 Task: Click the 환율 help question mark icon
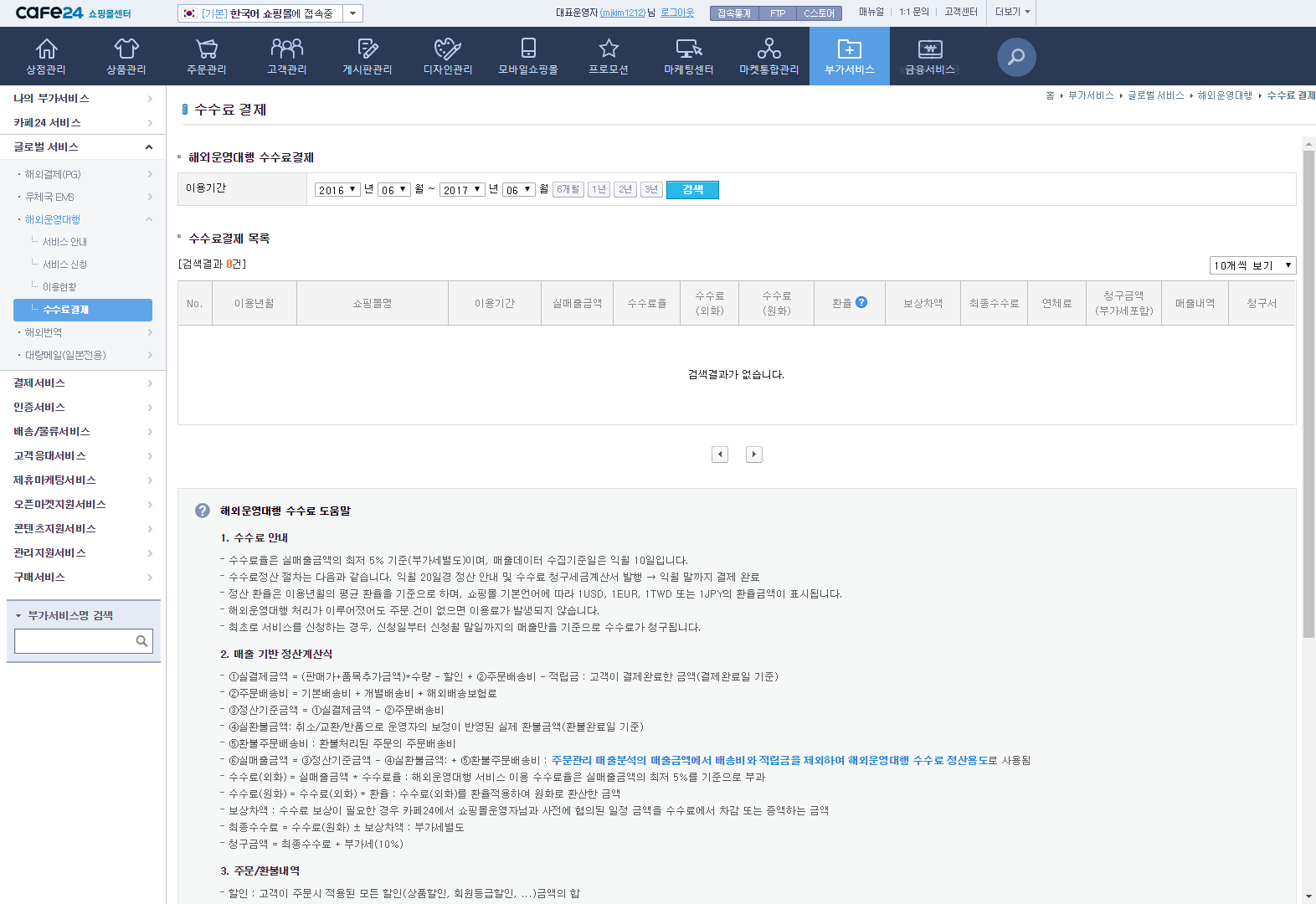tap(861, 302)
